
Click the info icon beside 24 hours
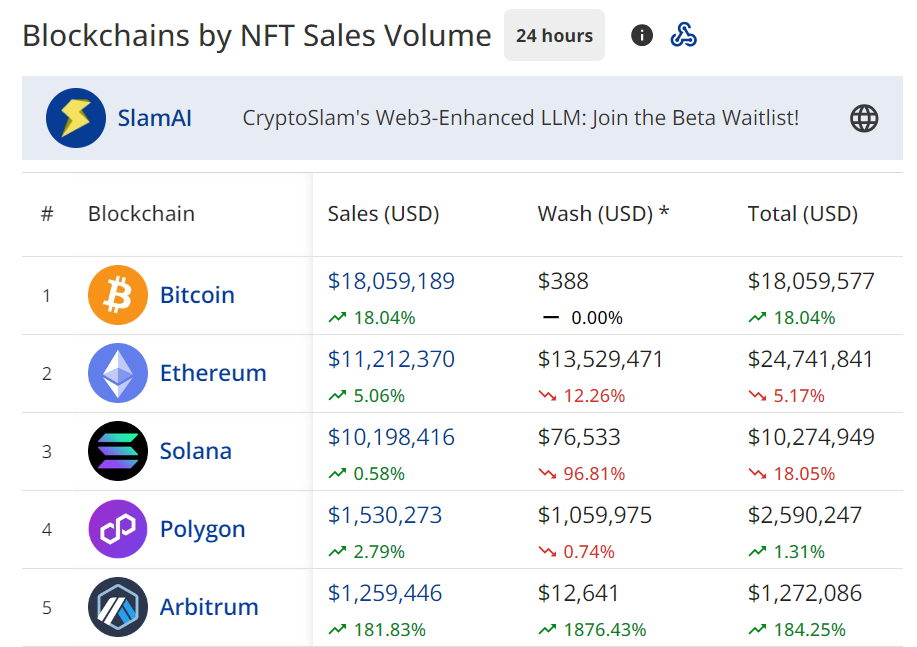click(x=642, y=35)
